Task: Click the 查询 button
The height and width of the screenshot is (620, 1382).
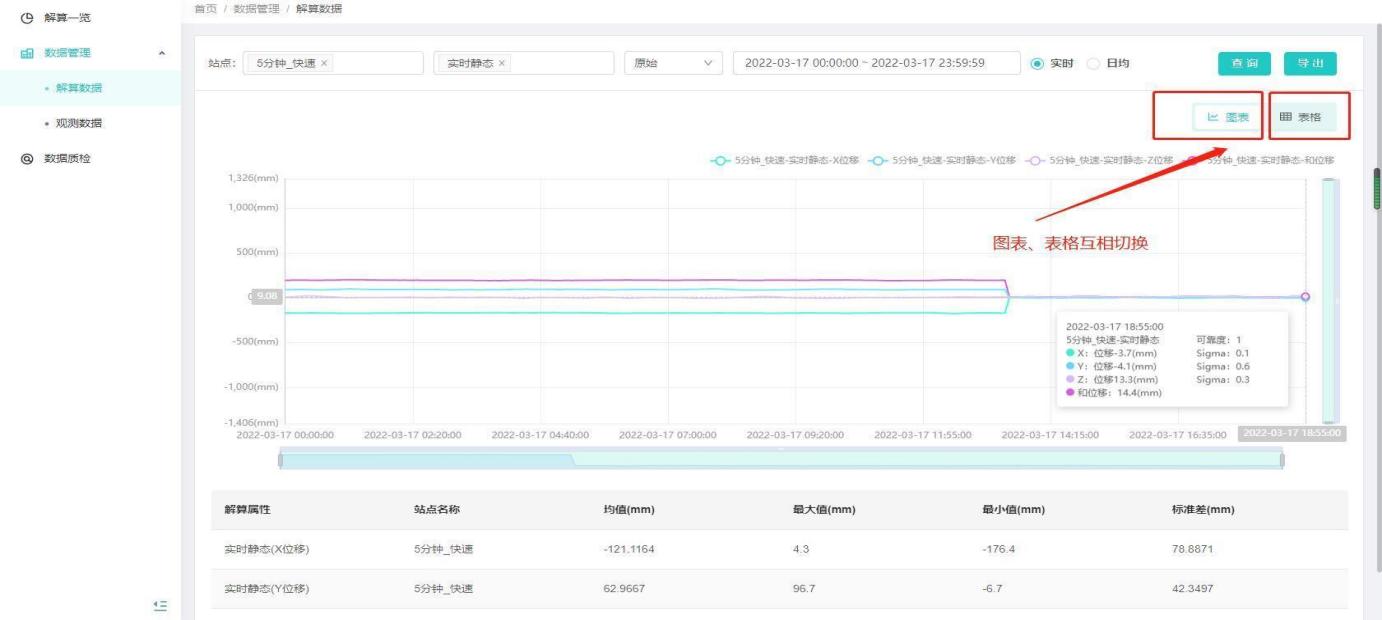Action: tap(1244, 63)
